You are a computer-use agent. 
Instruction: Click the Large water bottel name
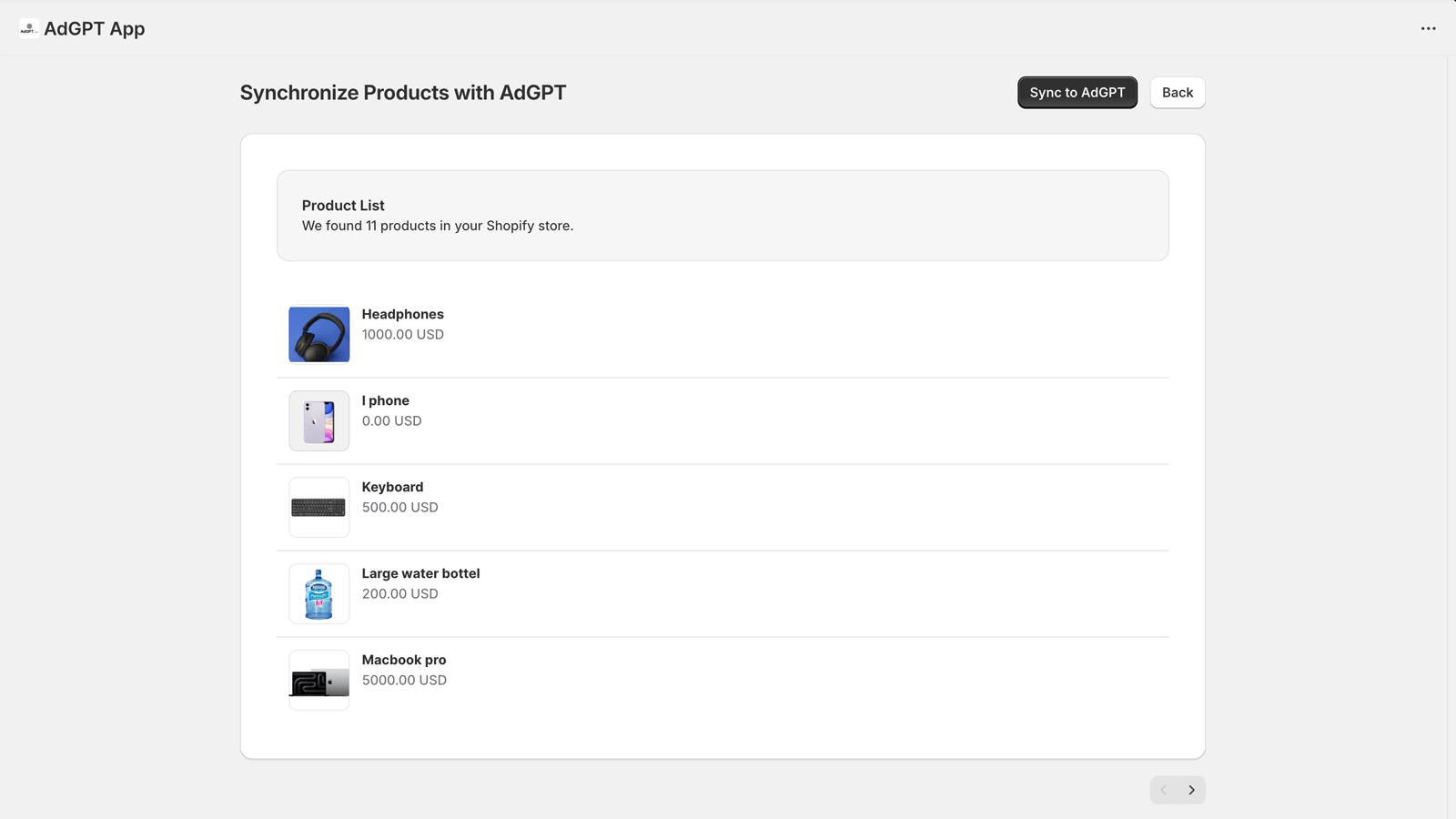coord(421,573)
